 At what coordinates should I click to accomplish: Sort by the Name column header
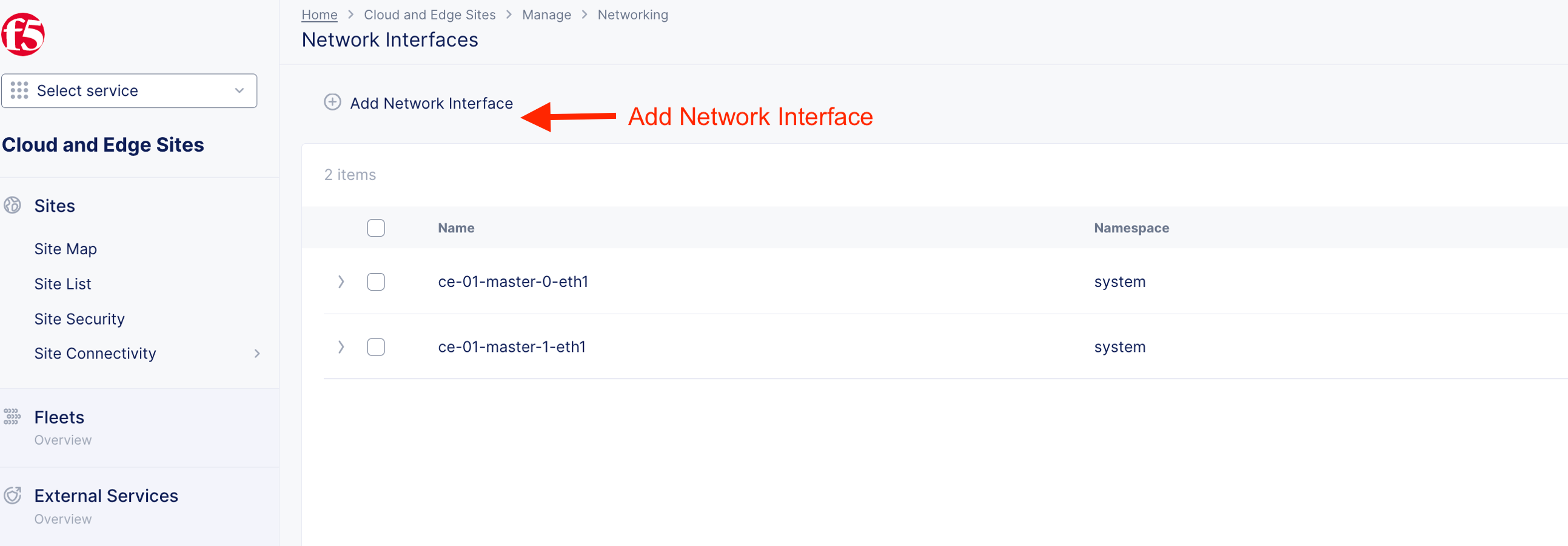point(456,228)
